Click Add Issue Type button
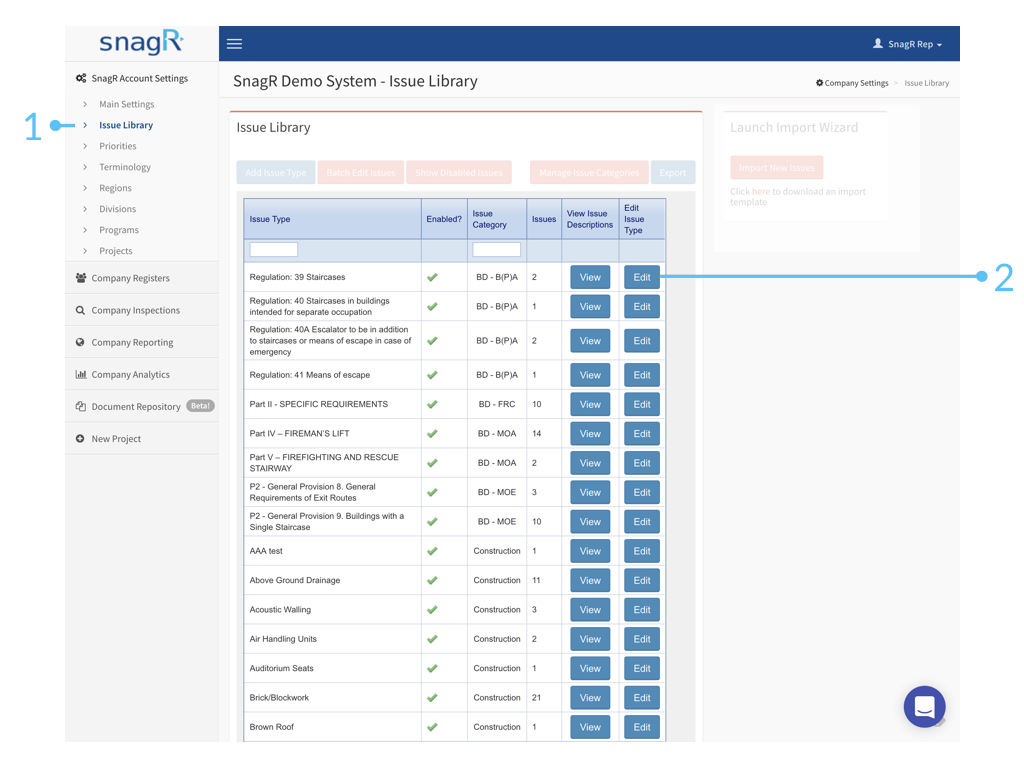1024x768 pixels. pyautogui.click(x=276, y=172)
